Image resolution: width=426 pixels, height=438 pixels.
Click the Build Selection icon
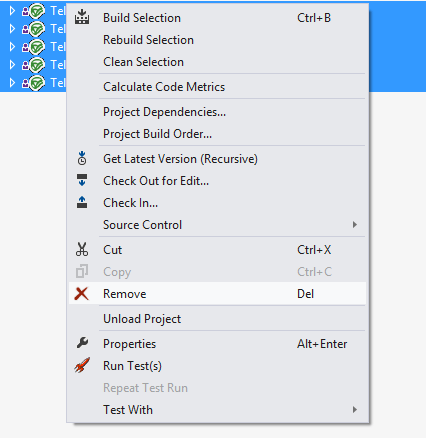(x=82, y=17)
